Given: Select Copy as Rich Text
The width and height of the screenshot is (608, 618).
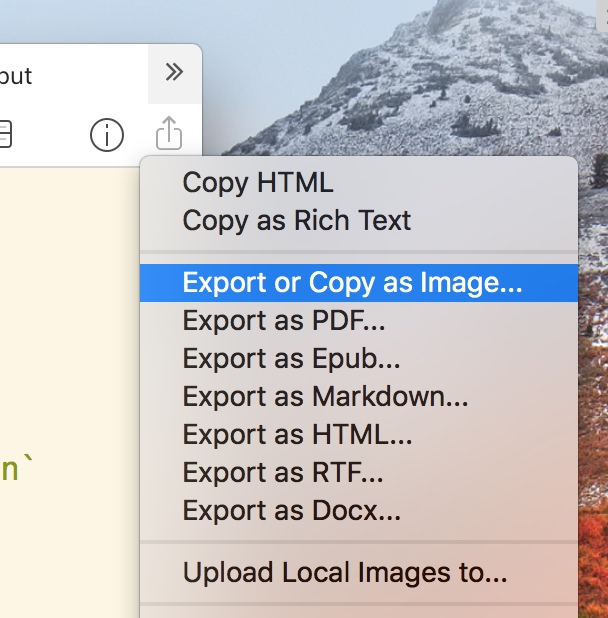Looking at the screenshot, I should (x=296, y=220).
